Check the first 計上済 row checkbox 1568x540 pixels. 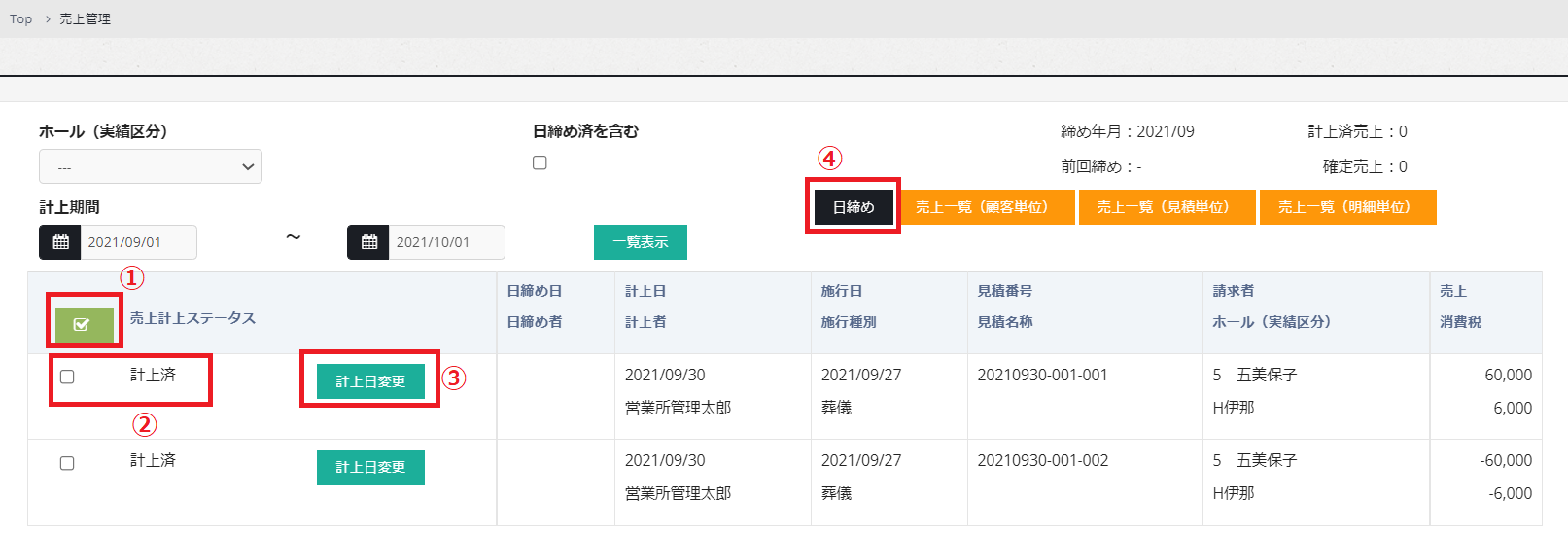tap(67, 377)
